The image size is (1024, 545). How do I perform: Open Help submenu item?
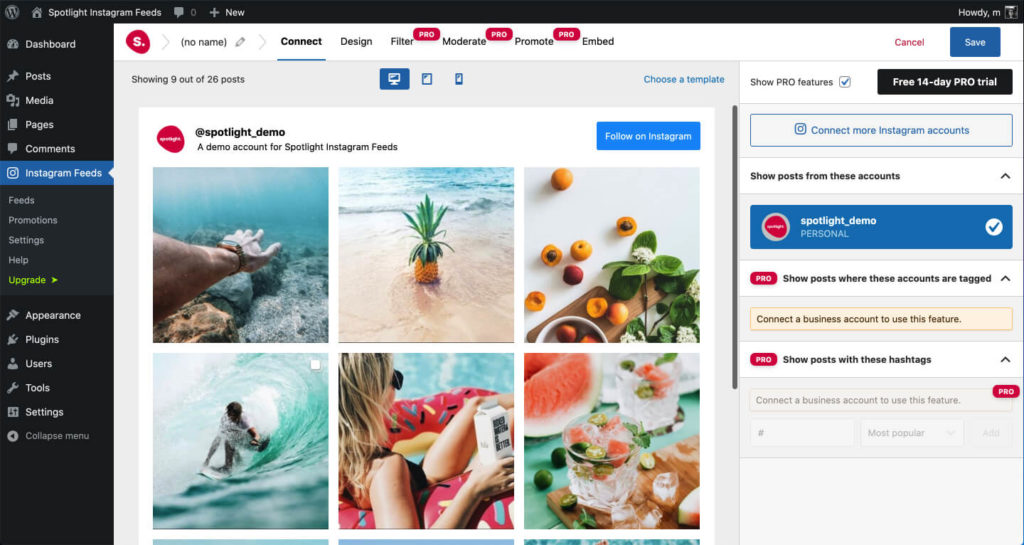(x=18, y=260)
